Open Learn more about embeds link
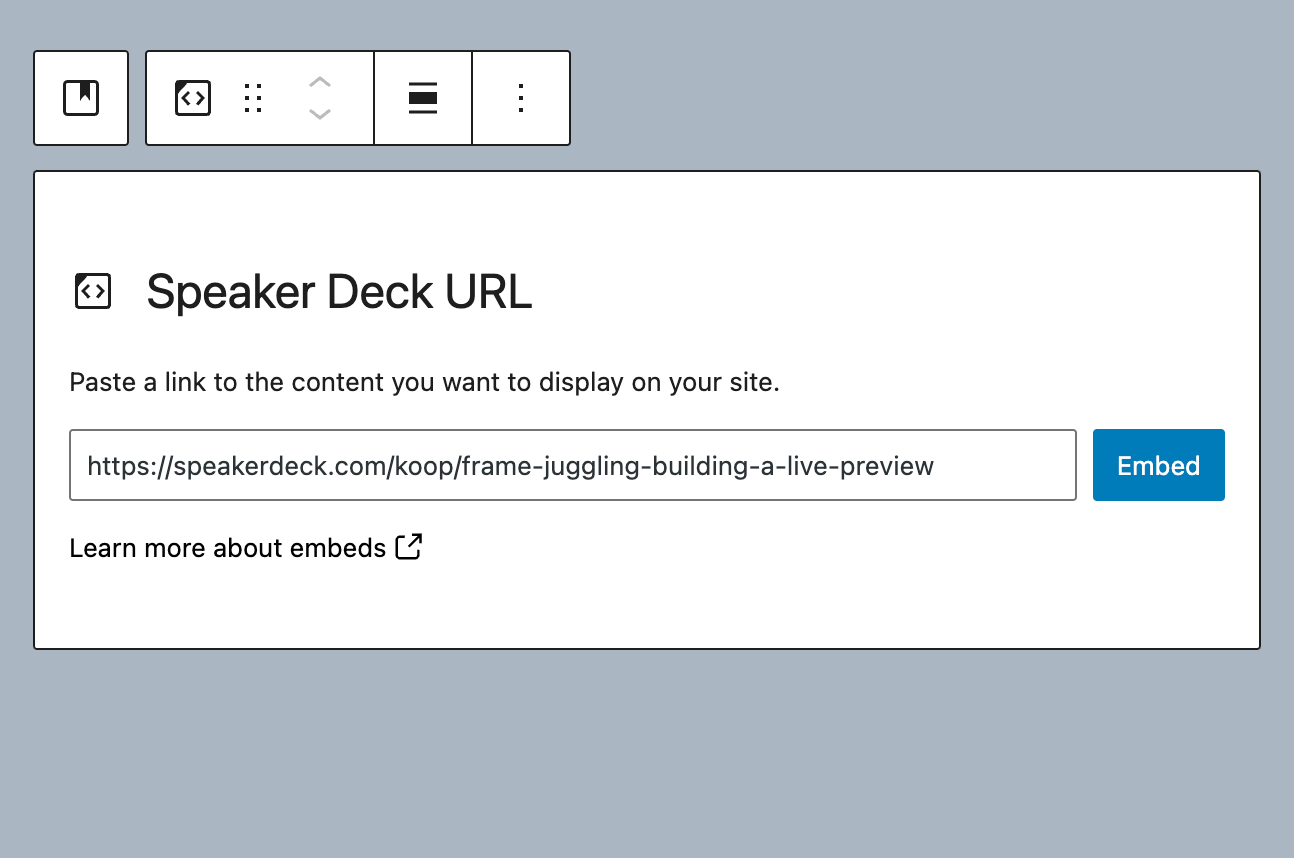 [225, 547]
